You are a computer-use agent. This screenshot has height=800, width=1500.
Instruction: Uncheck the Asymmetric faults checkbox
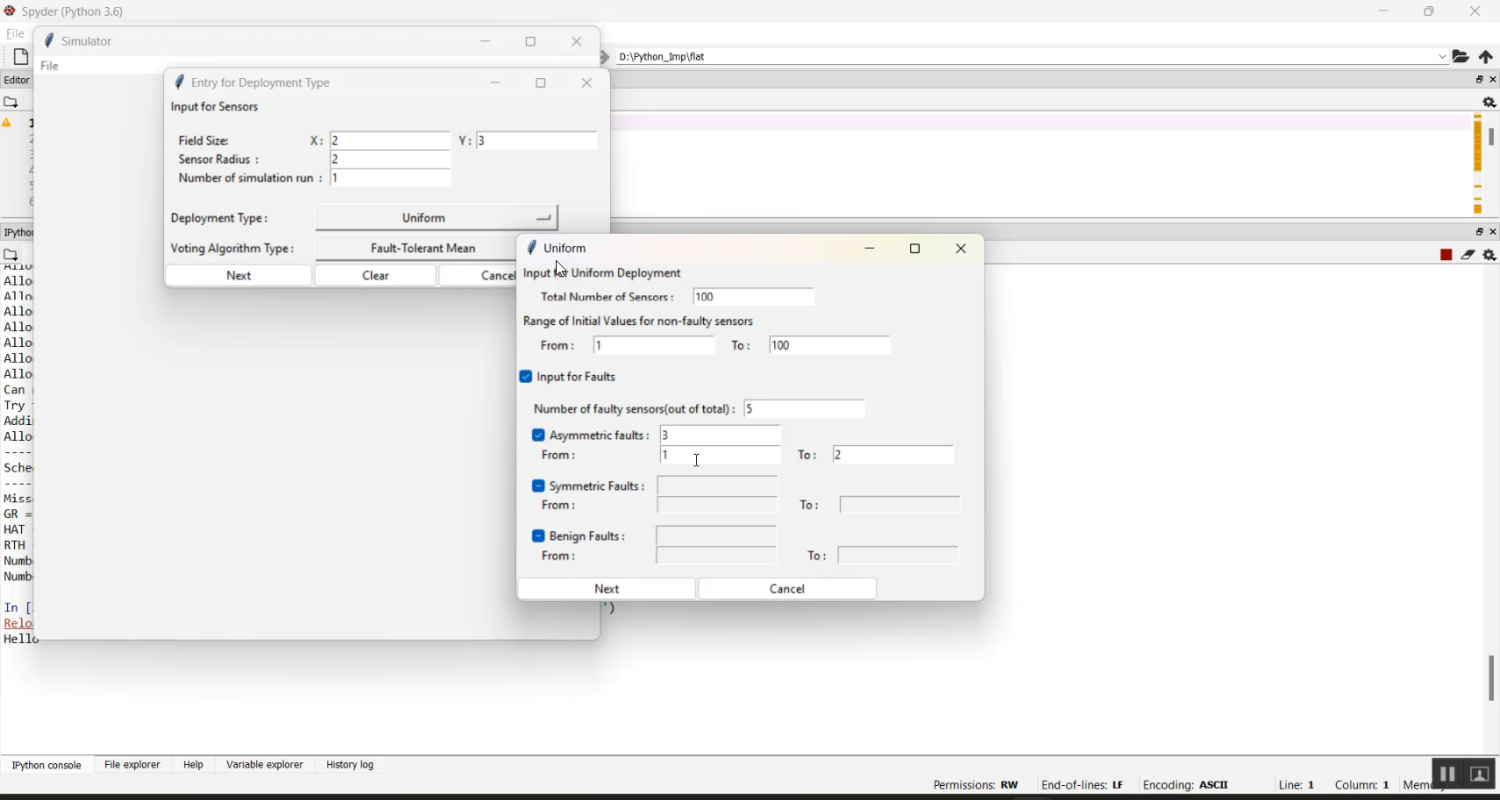click(x=538, y=436)
